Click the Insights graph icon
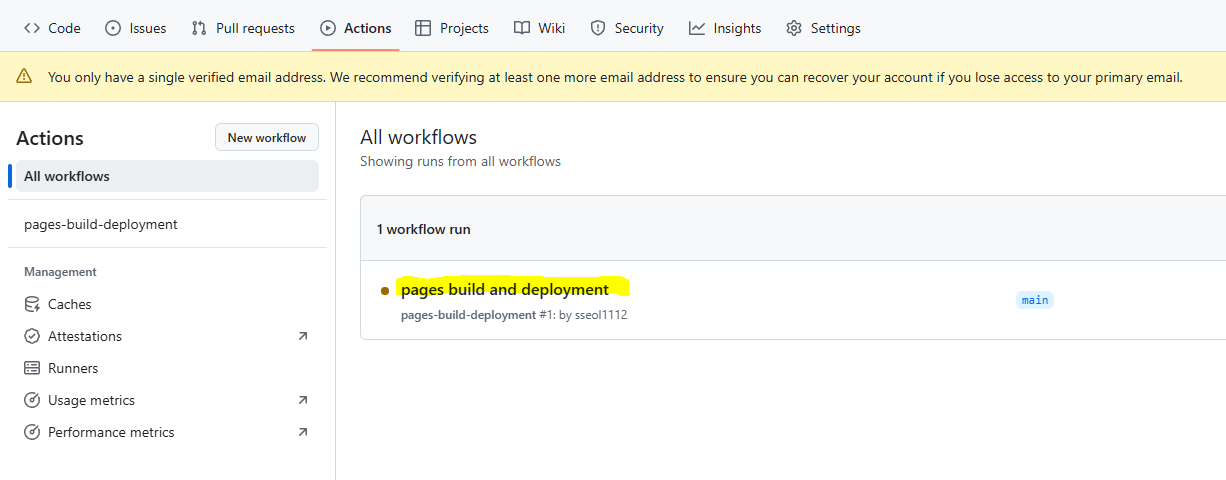 [697, 28]
